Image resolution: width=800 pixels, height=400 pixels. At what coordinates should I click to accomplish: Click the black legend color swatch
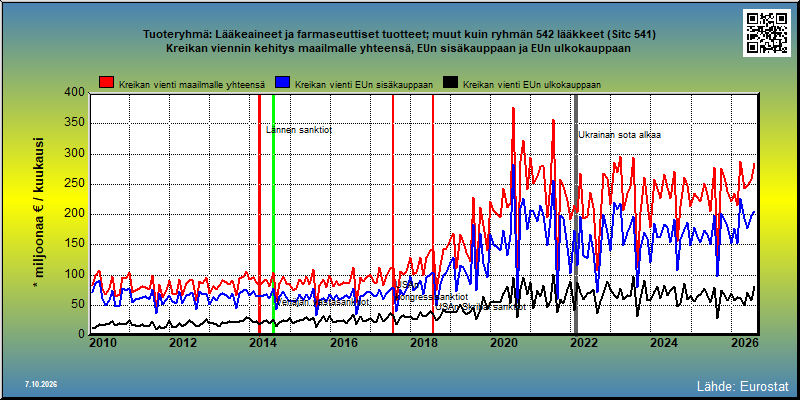[451, 83]
